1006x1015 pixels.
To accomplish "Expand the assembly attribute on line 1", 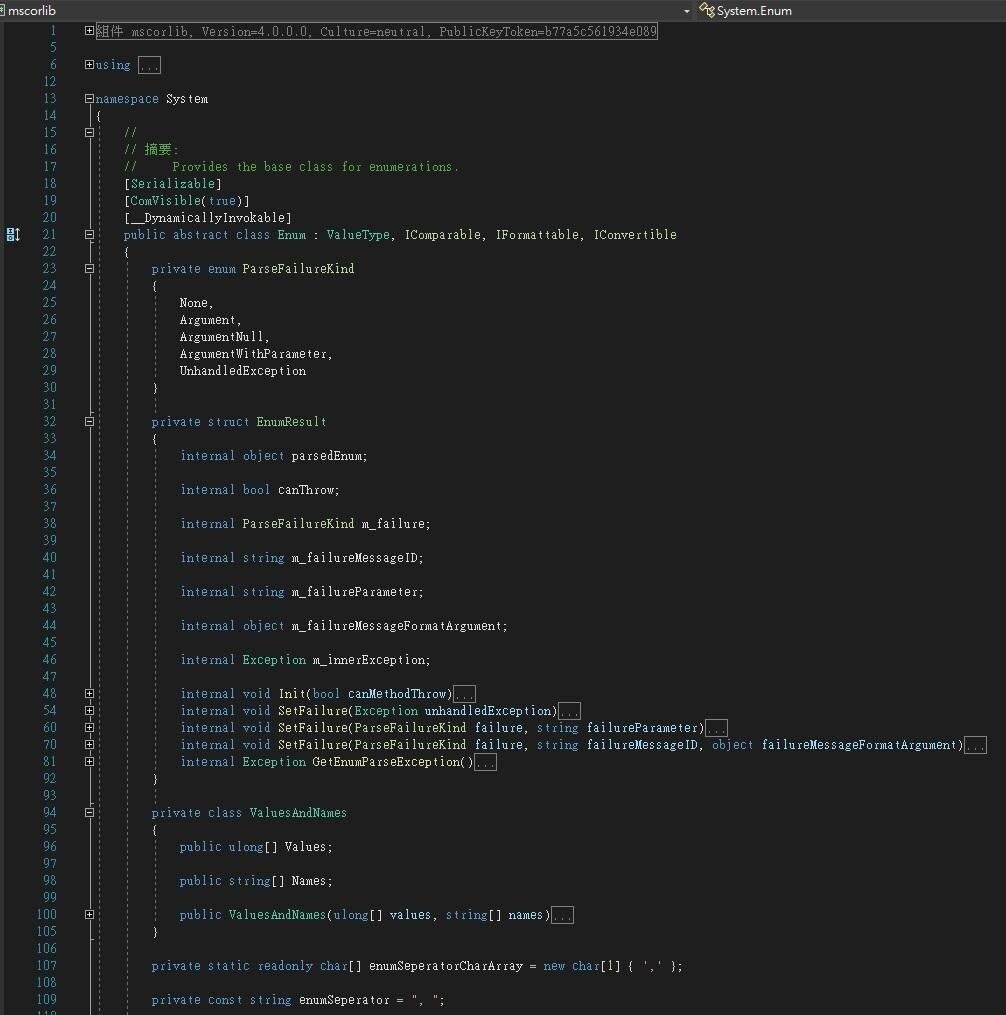I will (x=89, y=31).
